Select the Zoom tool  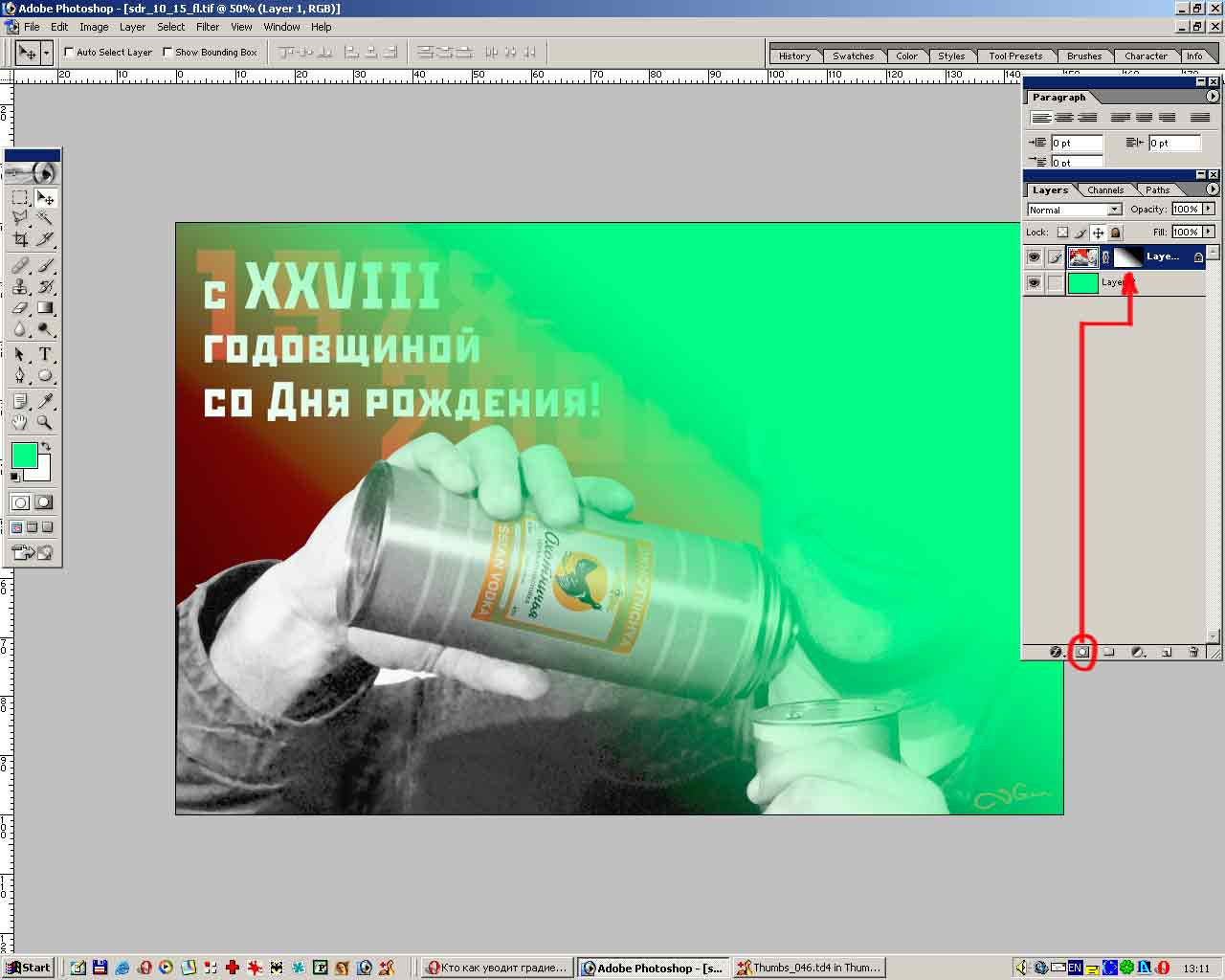[x=45, y=422]
